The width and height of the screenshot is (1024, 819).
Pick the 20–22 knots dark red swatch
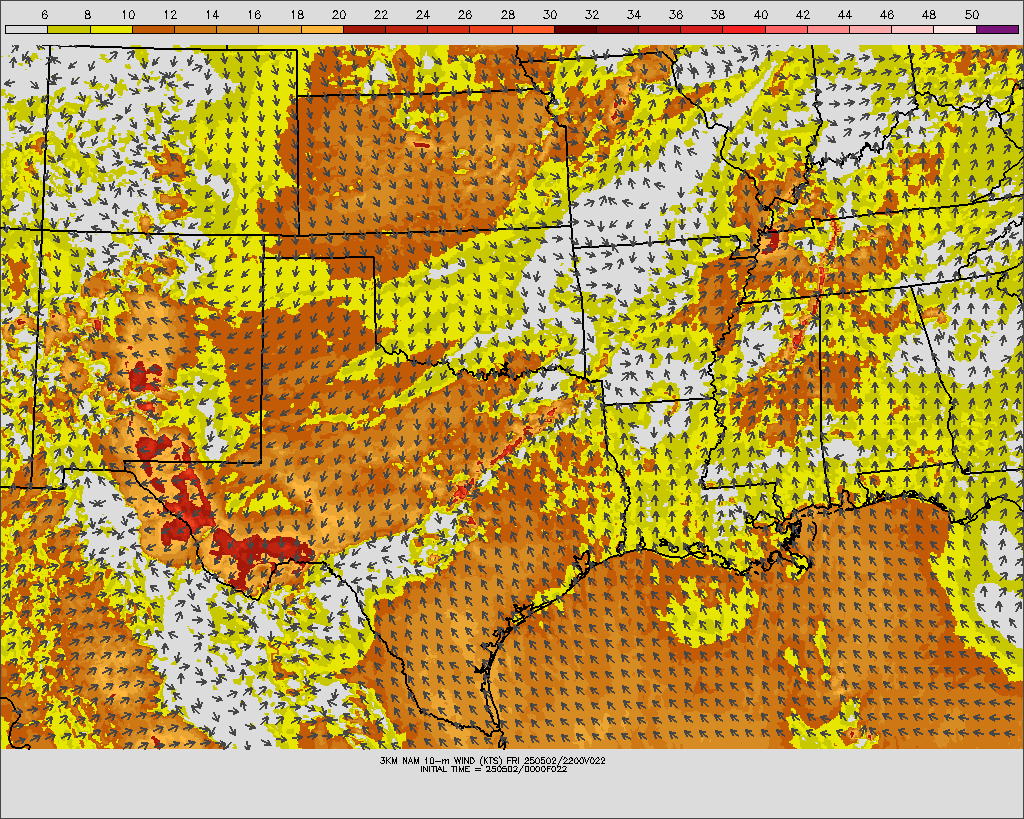(x=364, y=29)
